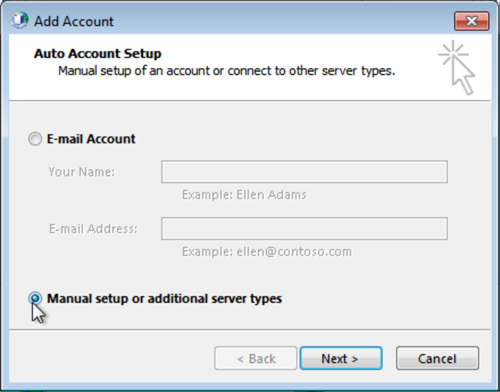Proceed with the Next > button

[341, 358]
